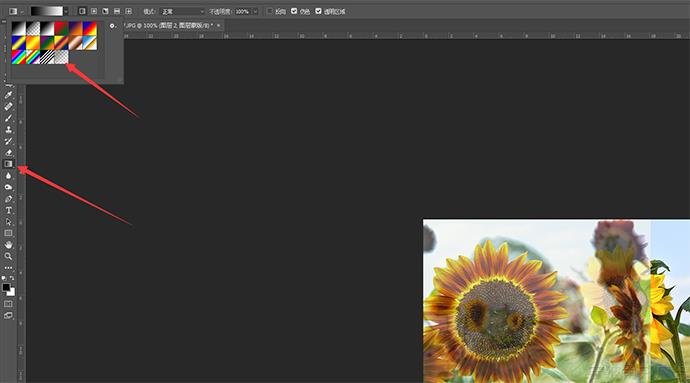This screenshot has height=383, width=690.
Task: Select the Hand tool
Action: 8,244
